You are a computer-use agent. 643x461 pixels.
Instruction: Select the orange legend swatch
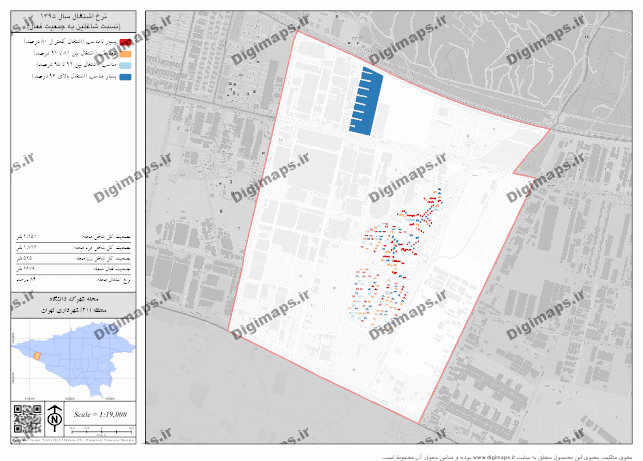pyautogui.click(x=125, y=54)
